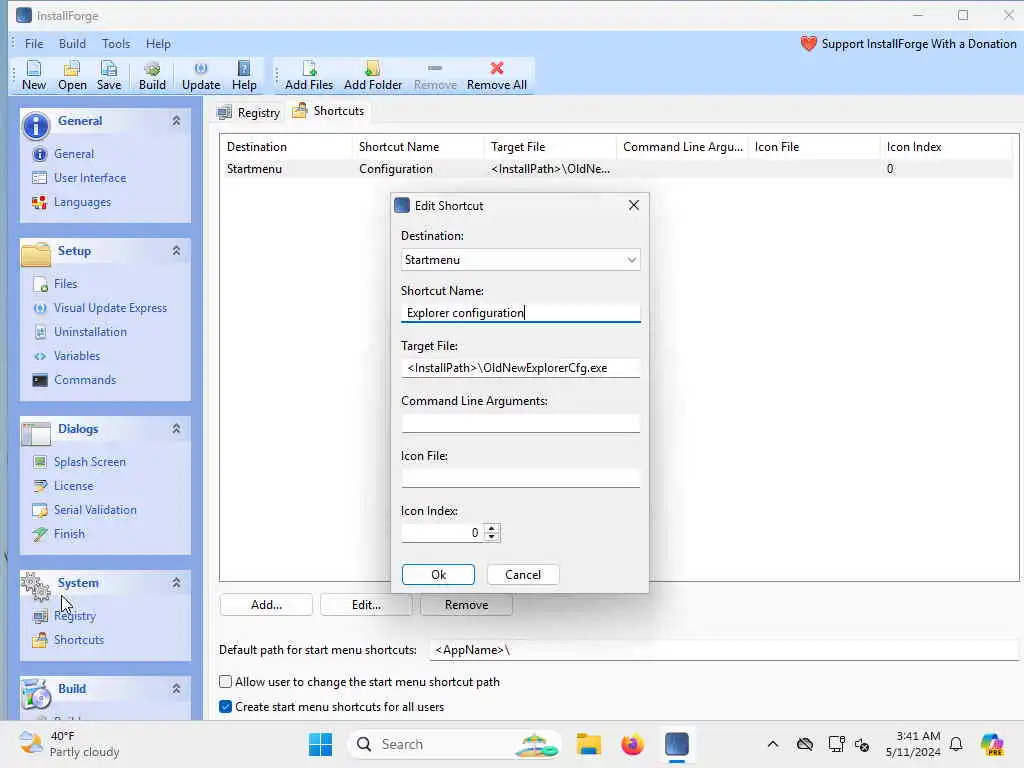Viewport: 1024px width, 768px height.
Task: Click the Target File input field
Action: [x=520, y=368]
